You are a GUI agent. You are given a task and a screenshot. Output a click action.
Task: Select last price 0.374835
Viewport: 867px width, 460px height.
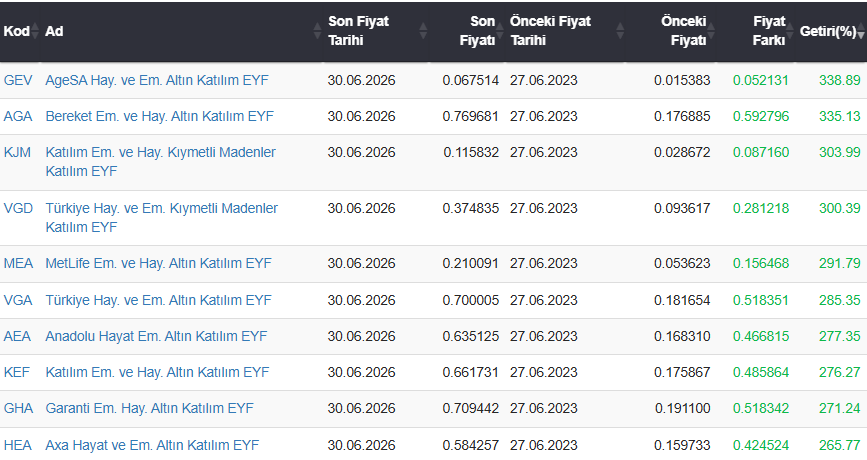471,208
